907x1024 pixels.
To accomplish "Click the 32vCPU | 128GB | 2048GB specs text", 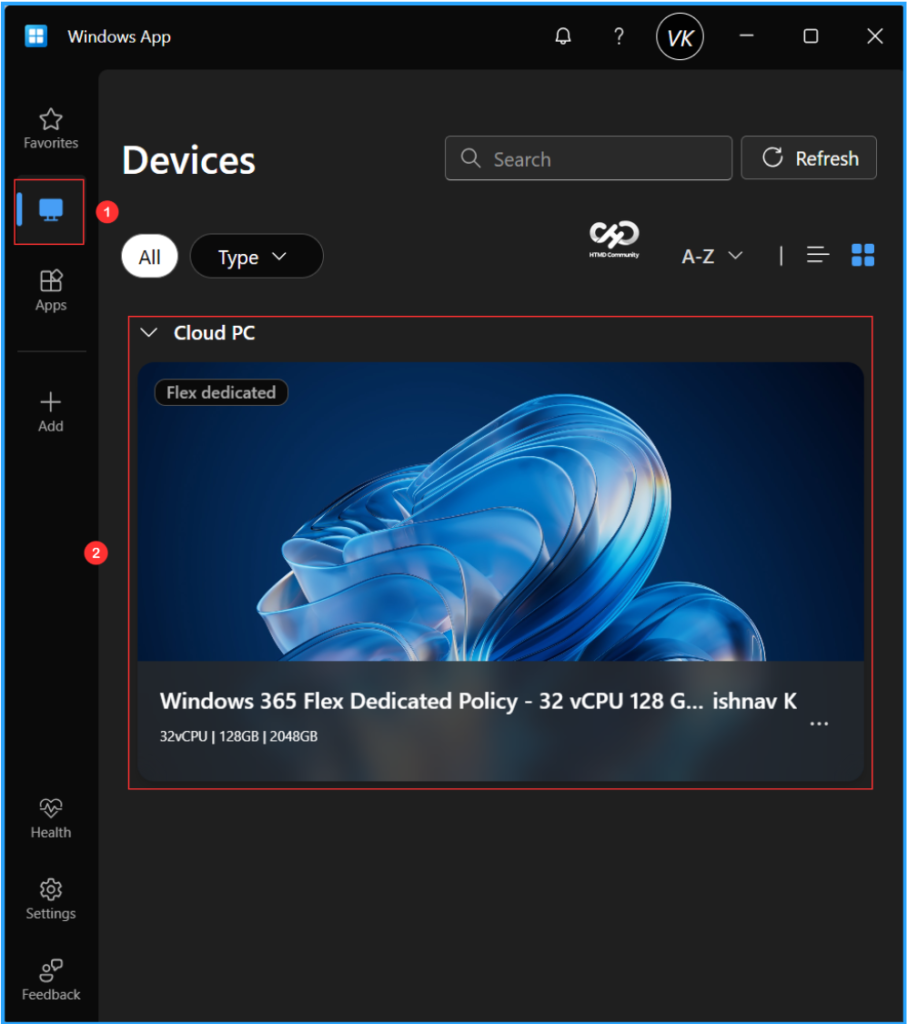I will point(238,737).
